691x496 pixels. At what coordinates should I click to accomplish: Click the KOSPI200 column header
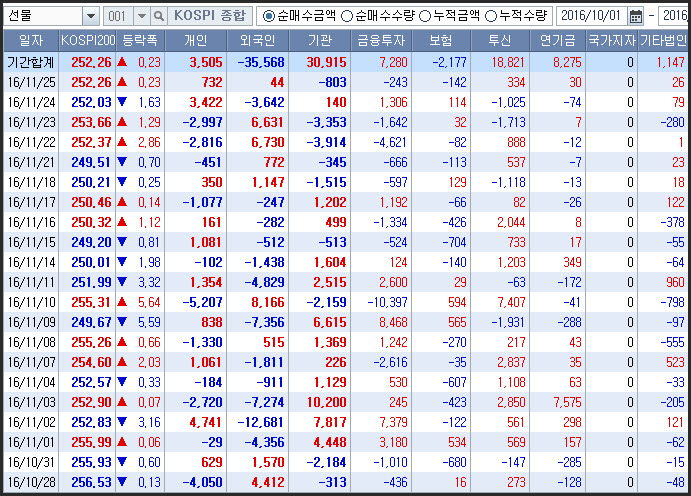[x=87, y=41]
